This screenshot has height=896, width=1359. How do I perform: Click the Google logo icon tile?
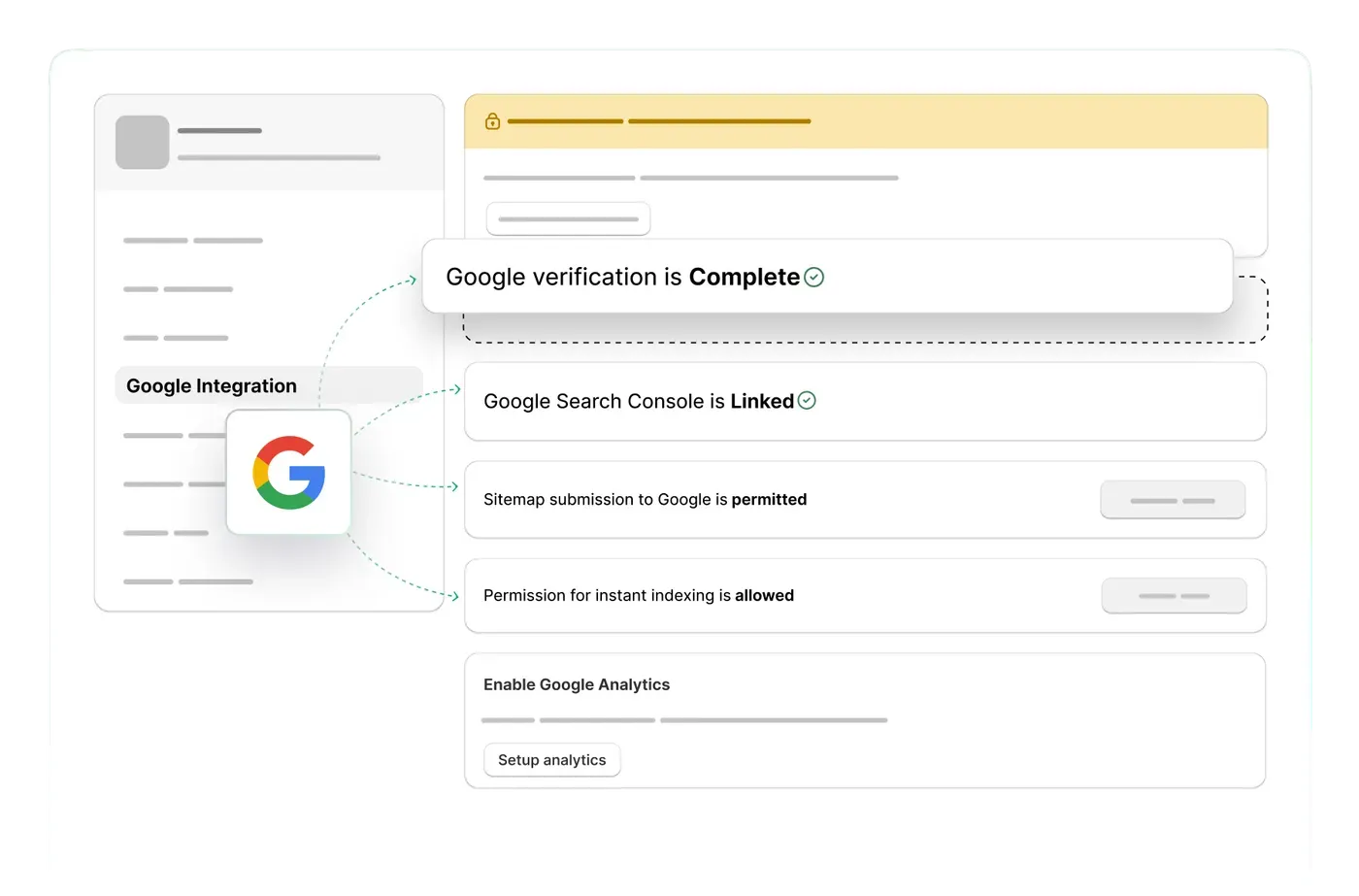288,472
